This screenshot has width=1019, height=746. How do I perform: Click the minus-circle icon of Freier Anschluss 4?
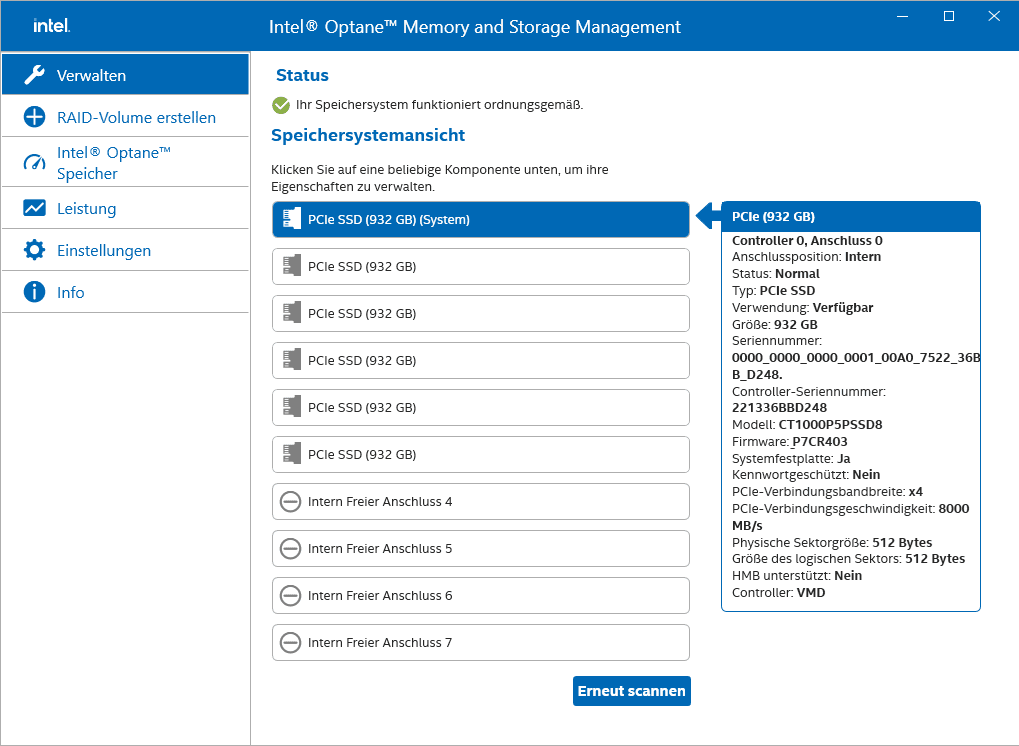click(290, 502)
